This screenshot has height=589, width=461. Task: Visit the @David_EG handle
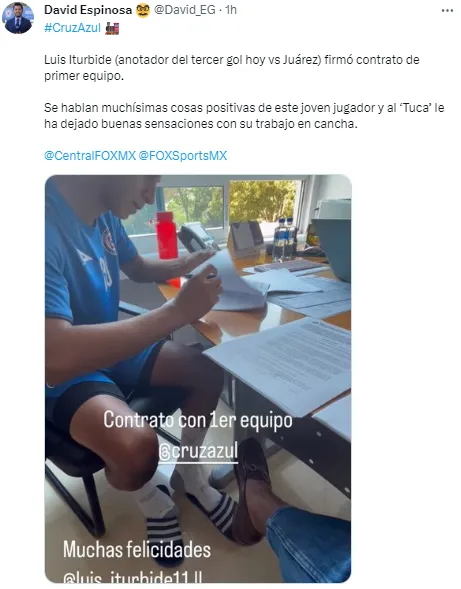tap(184, 10)
